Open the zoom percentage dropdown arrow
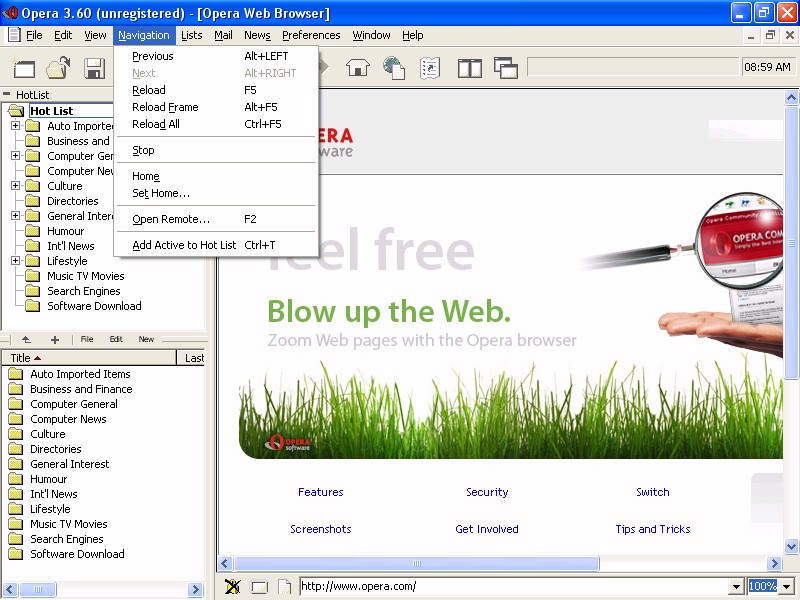This screenshot has height=600, width=800. (x=787, y=587)
